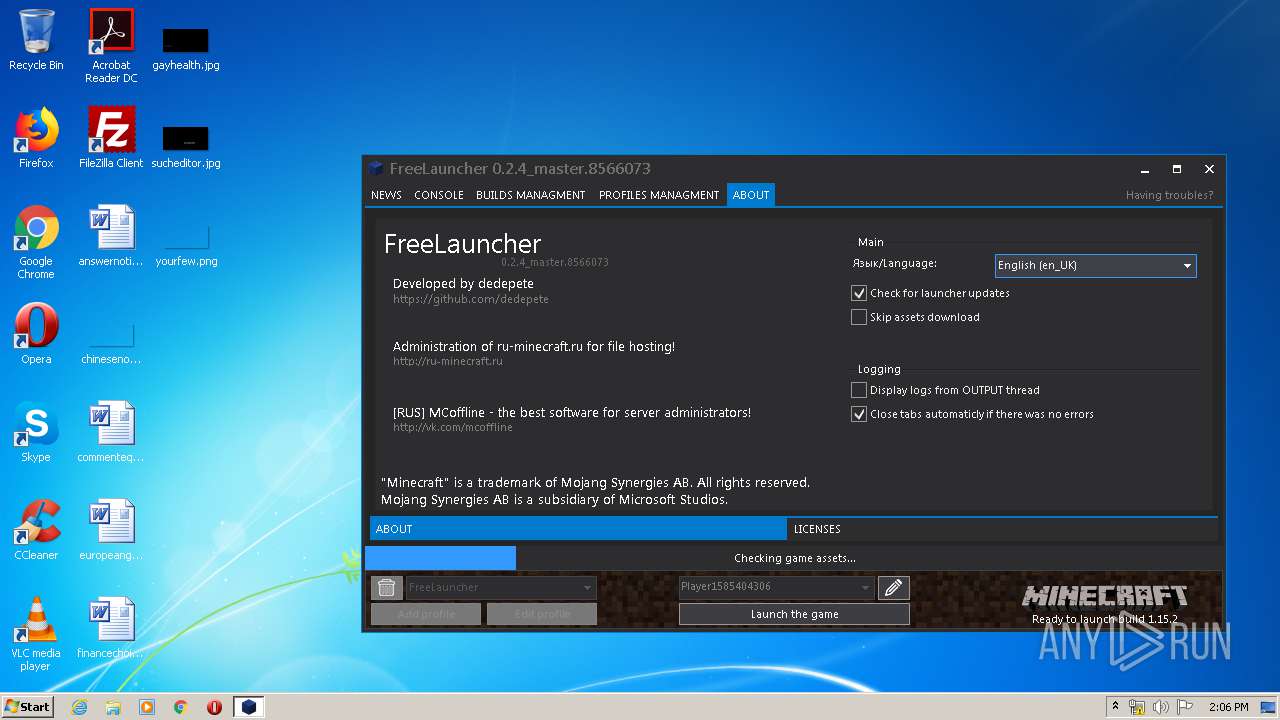Image resolution: width=1280 pixels, height=720 pixels.
Task: Open Opera from the taskbar
Action: point(214,707)
